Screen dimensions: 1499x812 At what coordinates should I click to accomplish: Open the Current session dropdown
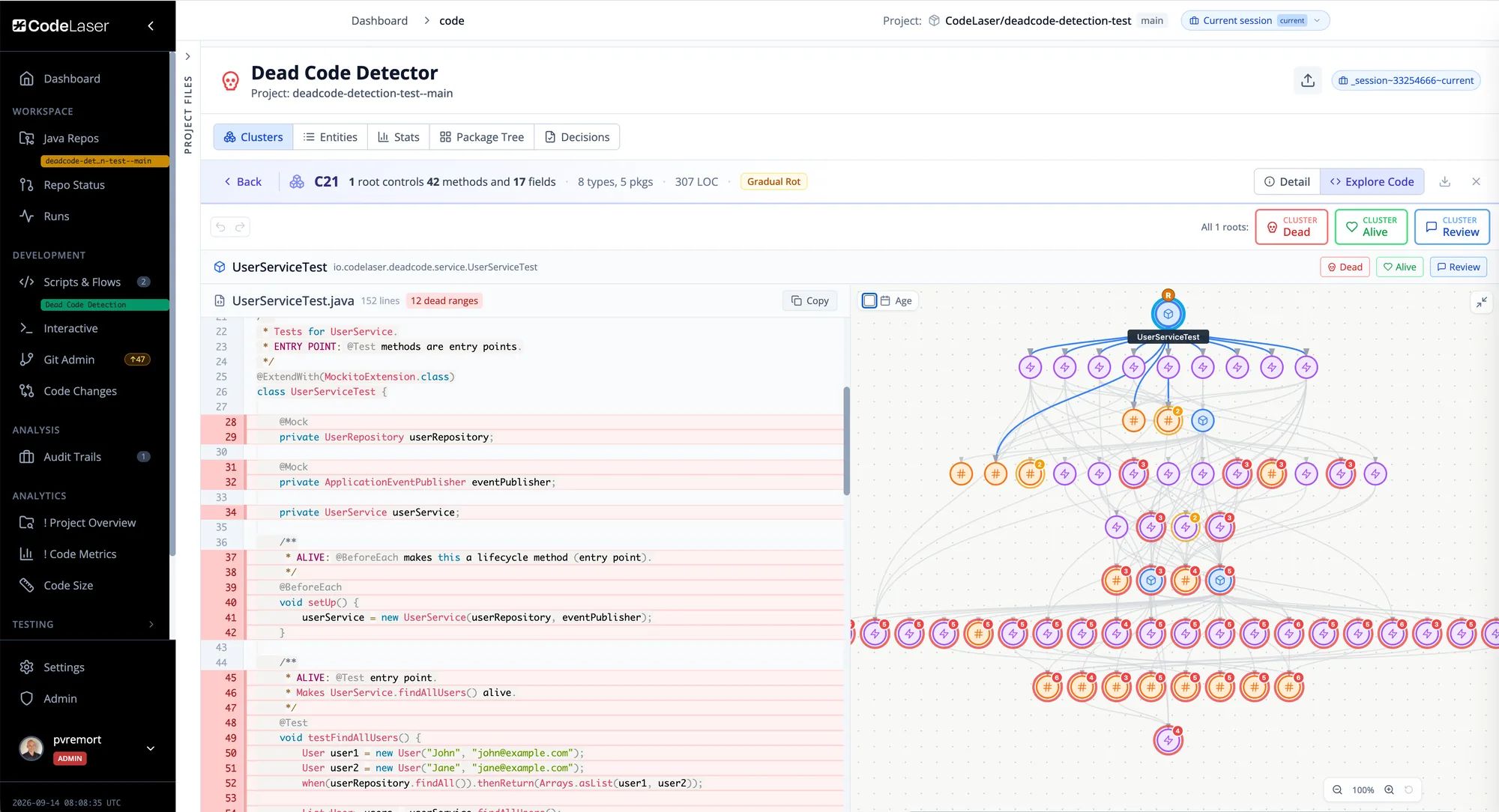pos(1255,21)
